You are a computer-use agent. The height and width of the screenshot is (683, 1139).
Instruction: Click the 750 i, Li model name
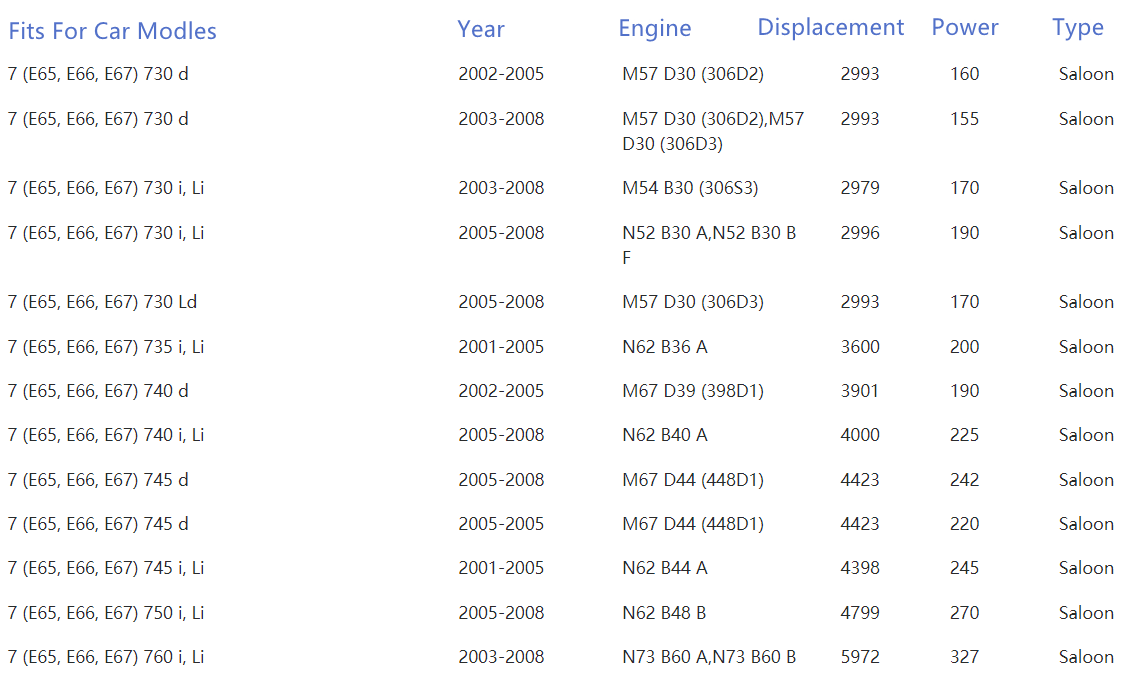coord(106,613)
